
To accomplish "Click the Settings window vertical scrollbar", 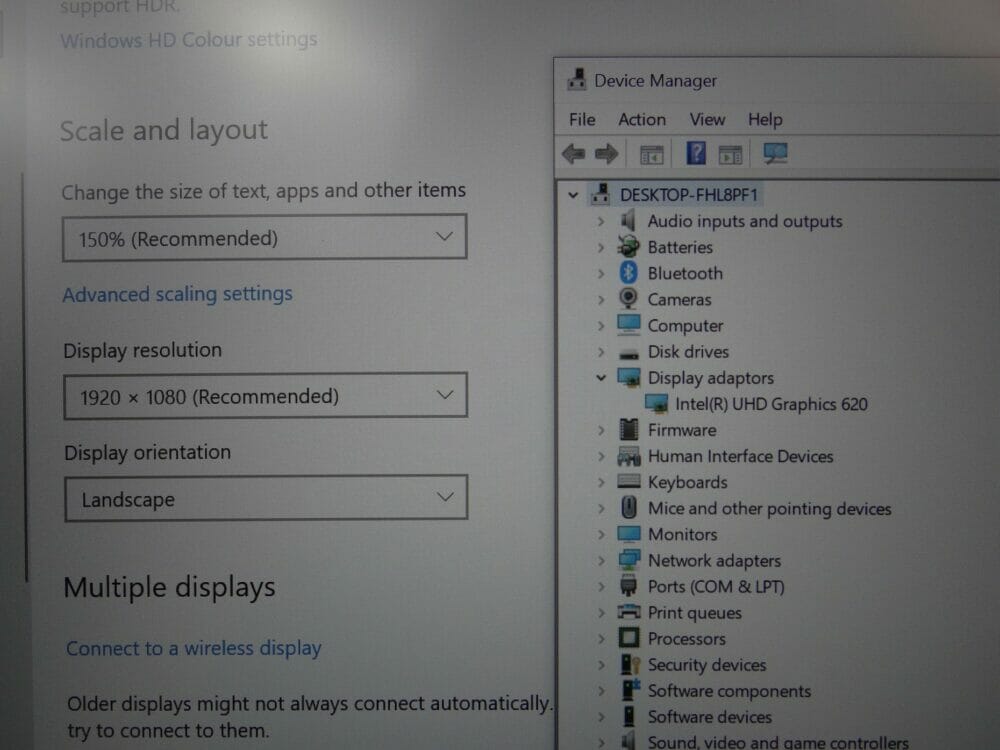I will pos(26,376).
